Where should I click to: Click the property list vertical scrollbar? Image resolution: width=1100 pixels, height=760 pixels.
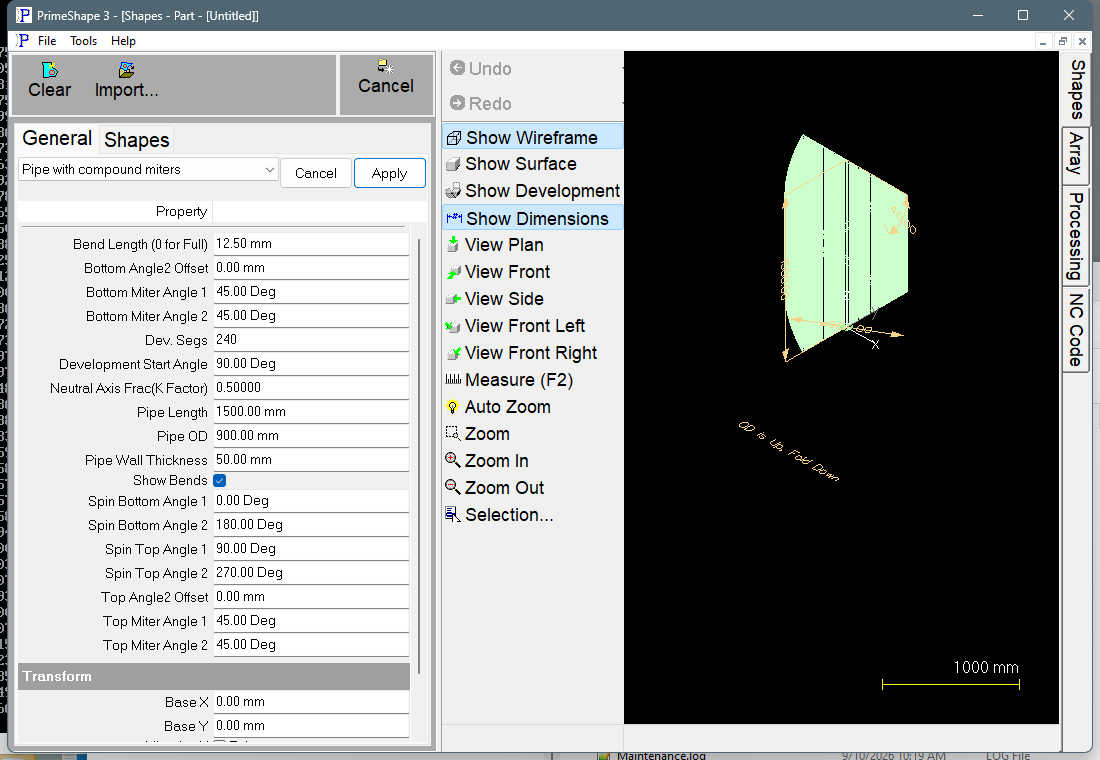pyautogui.click(x=419, y=456)
